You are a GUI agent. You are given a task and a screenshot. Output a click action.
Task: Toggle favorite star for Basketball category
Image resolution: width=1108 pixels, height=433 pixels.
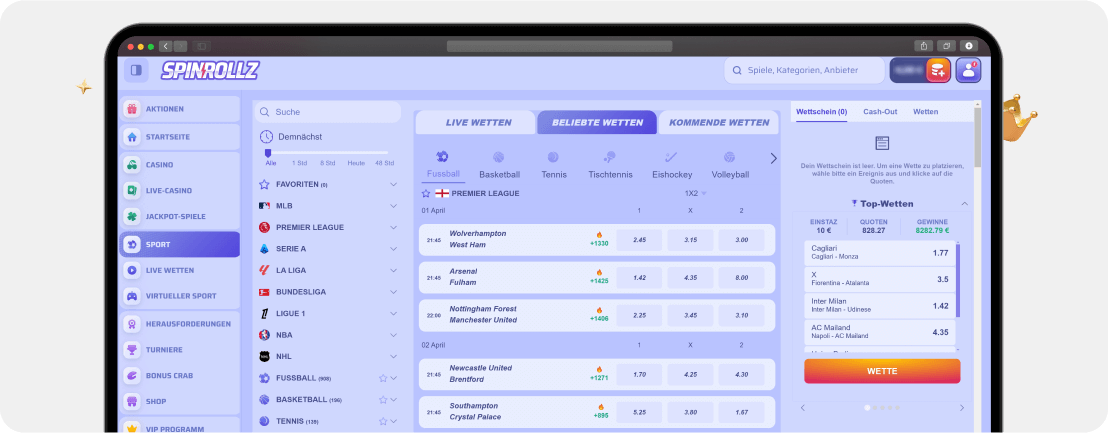point(382,400)
